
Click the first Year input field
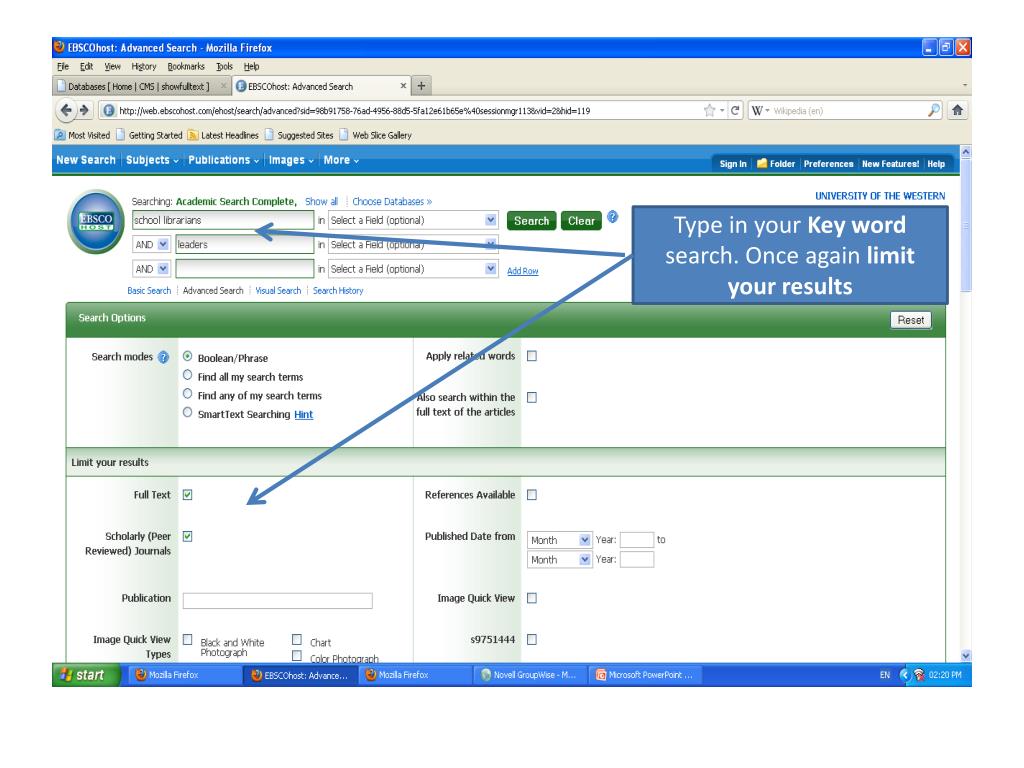click(637, 539)
